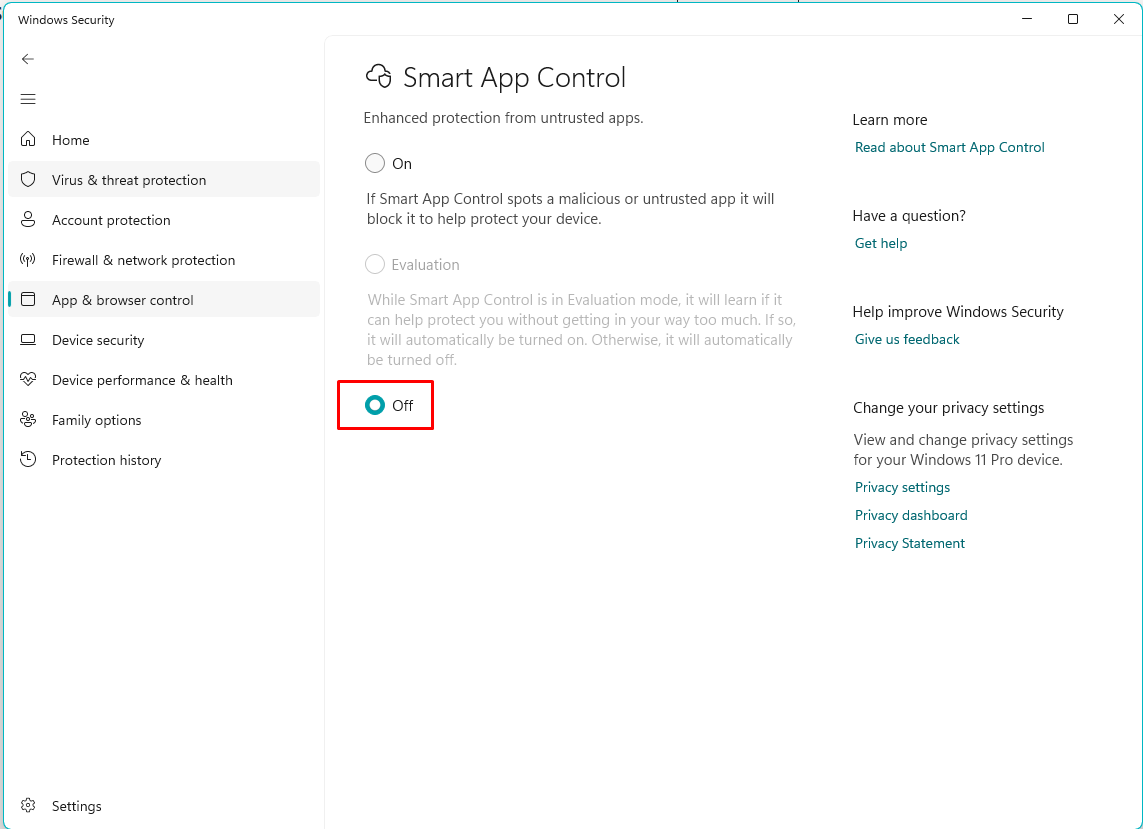Select the On radio button

375,163
